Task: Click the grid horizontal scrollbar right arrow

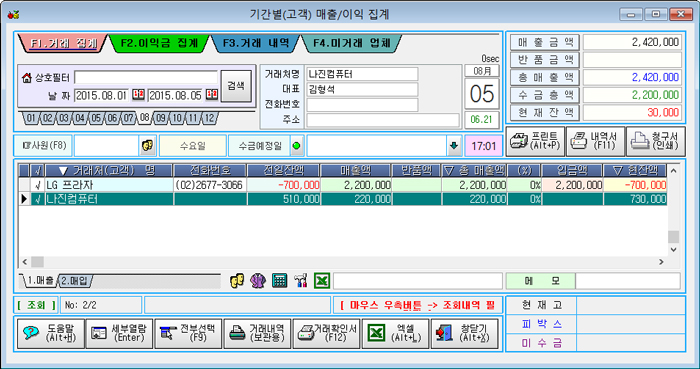Action: [661, 262]
